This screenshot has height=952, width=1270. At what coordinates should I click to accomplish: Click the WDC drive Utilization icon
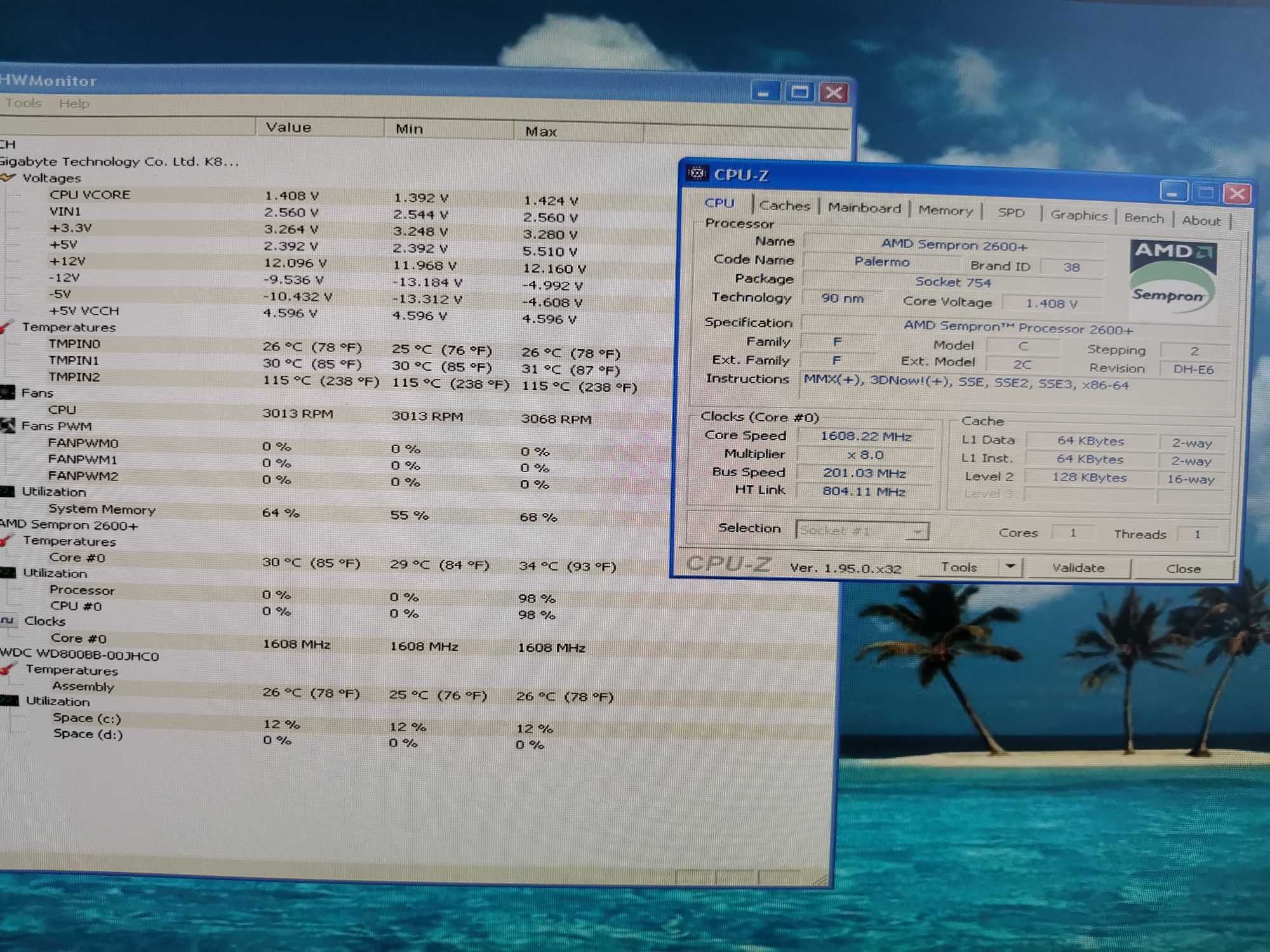coord(9,701)
